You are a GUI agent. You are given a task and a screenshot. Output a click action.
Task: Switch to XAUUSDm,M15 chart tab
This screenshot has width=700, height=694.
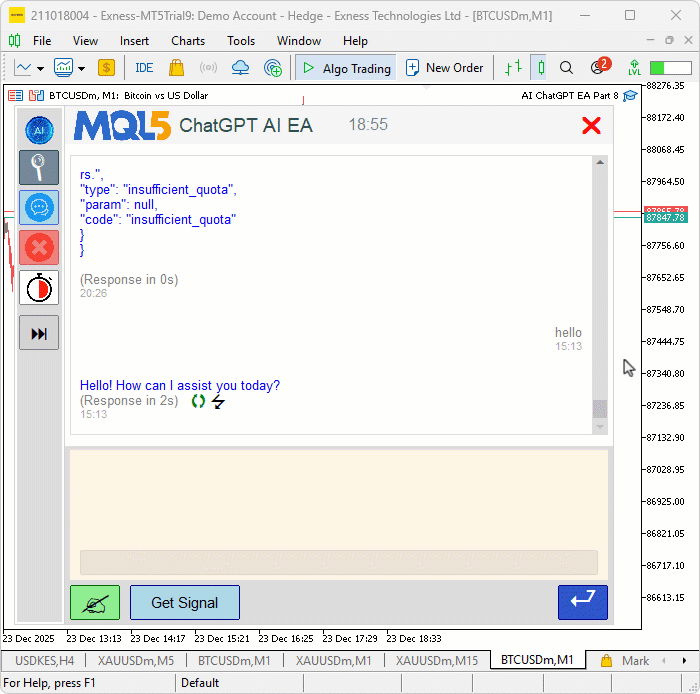(x=437, y=661)
